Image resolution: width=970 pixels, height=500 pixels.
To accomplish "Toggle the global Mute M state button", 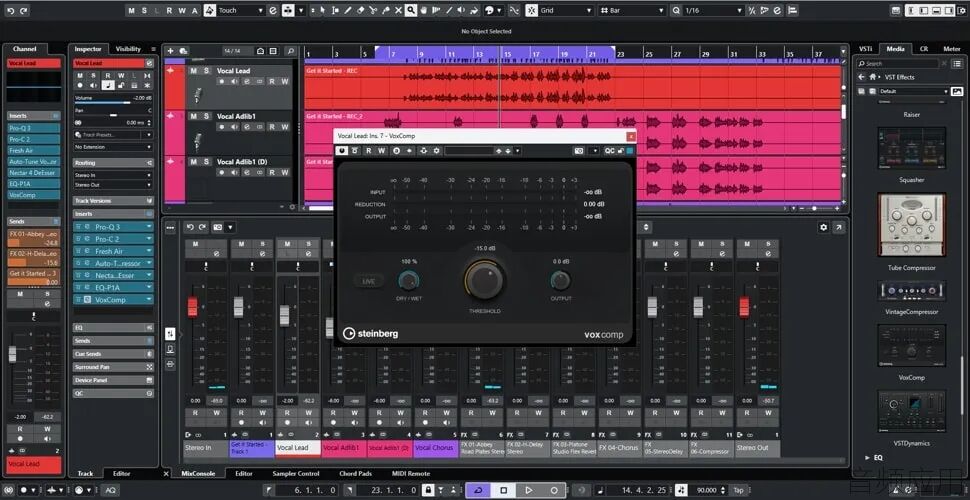I will click(132, 11).
